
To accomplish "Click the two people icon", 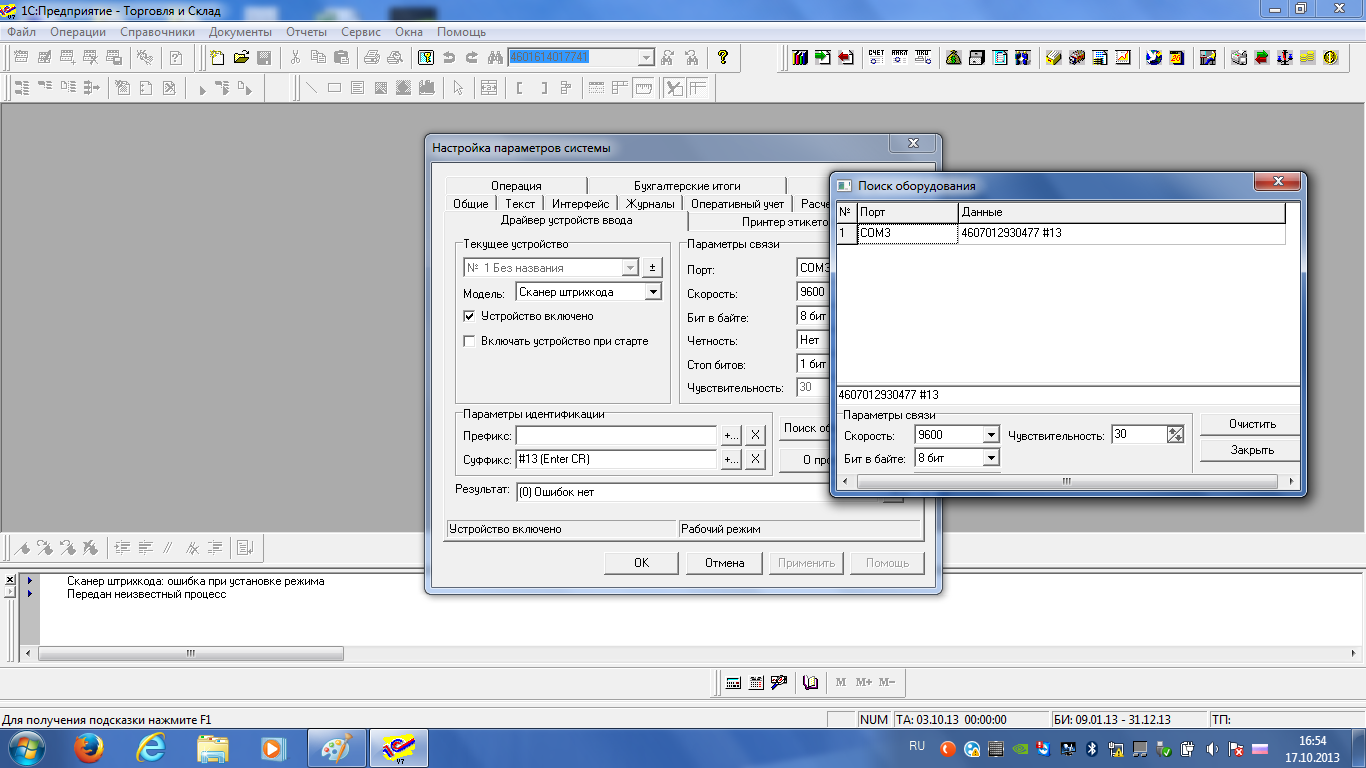I will [x=1023, y=57].
